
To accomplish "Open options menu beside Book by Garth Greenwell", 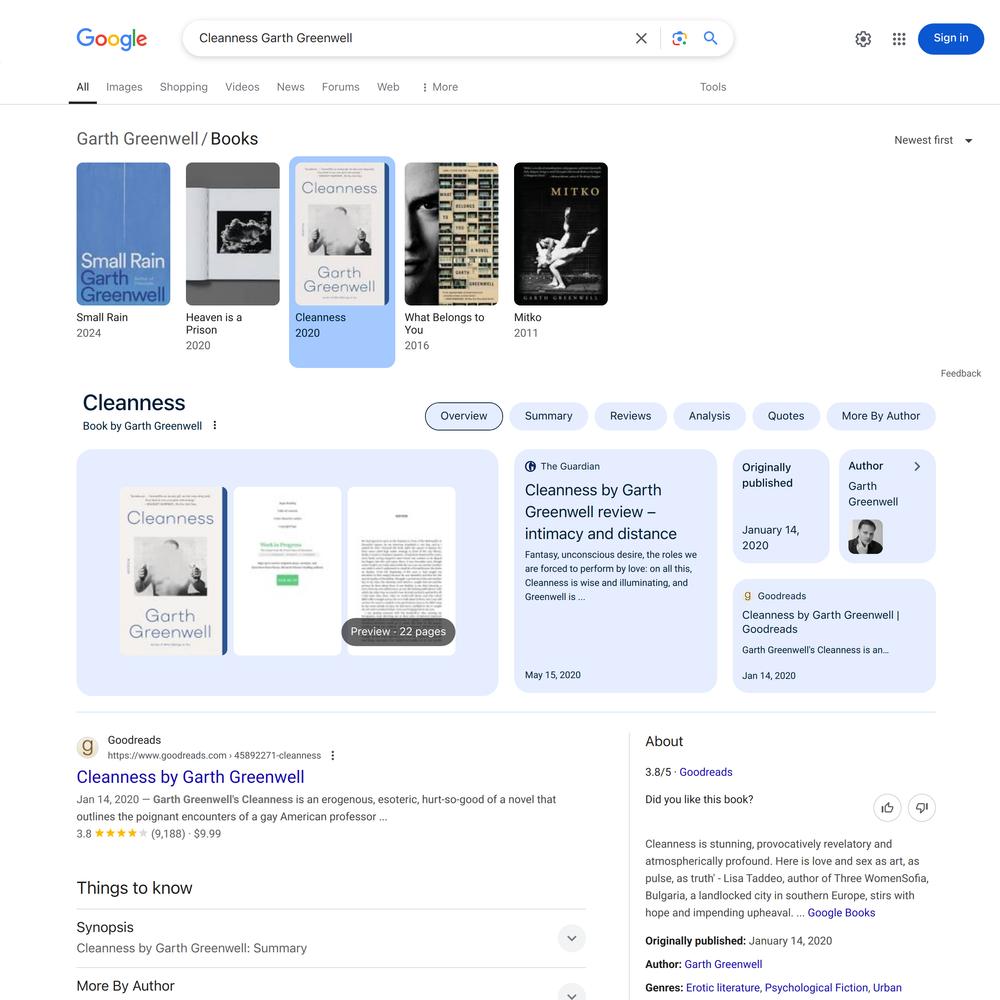I will point(215,425).
